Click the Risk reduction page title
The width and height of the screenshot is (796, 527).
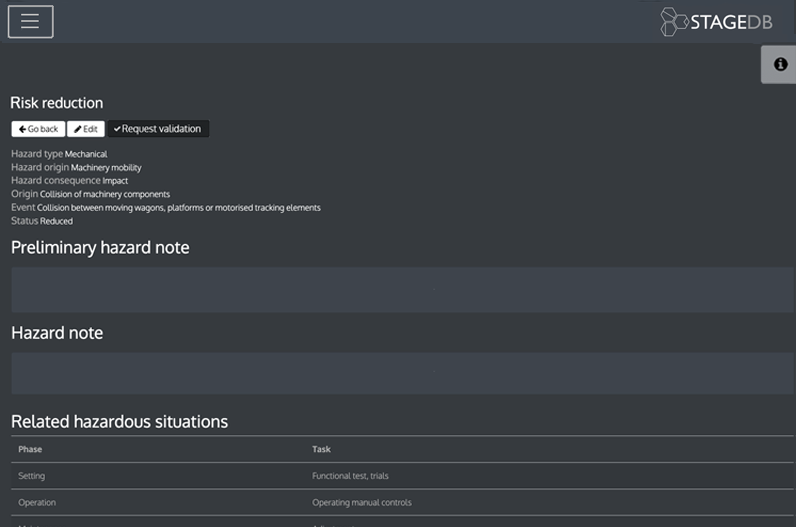tap(57, 103)
